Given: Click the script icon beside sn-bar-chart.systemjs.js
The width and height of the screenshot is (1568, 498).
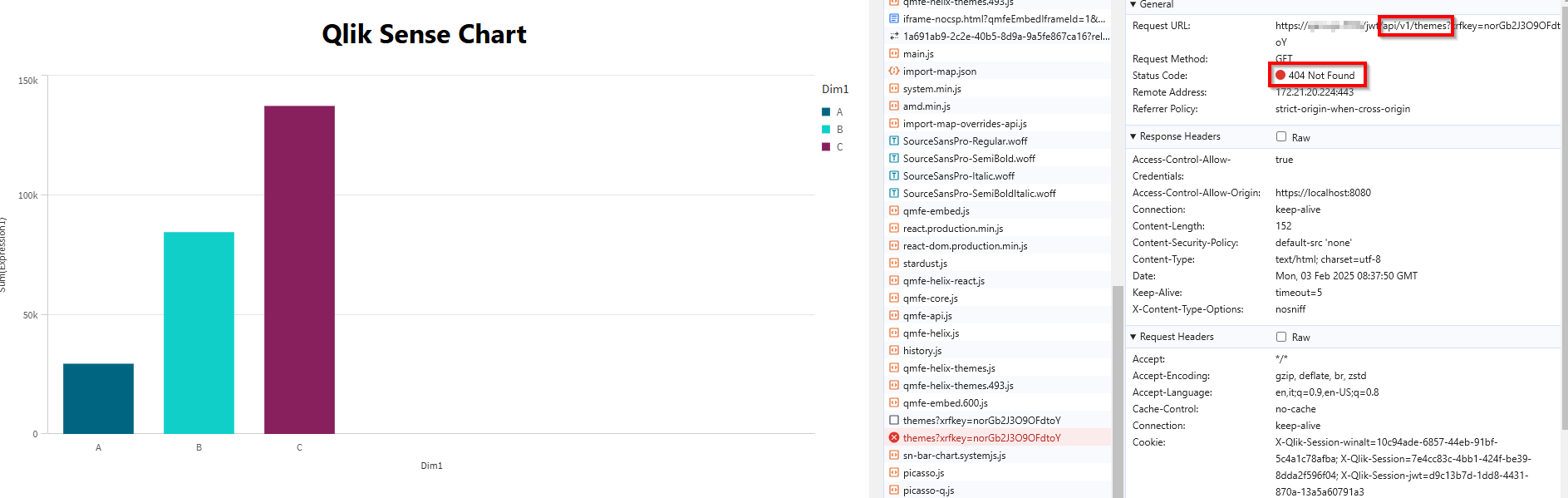Looking at the screenshot, I should [894, 455].
